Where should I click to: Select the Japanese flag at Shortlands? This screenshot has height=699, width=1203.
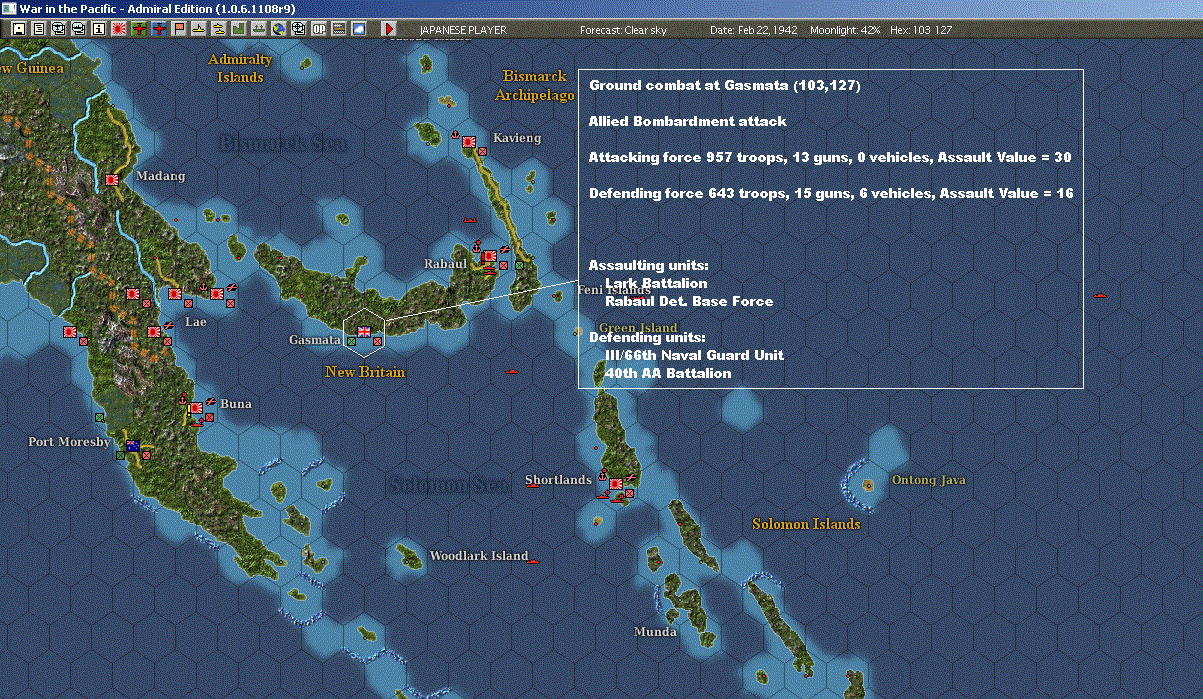(615, 484)
